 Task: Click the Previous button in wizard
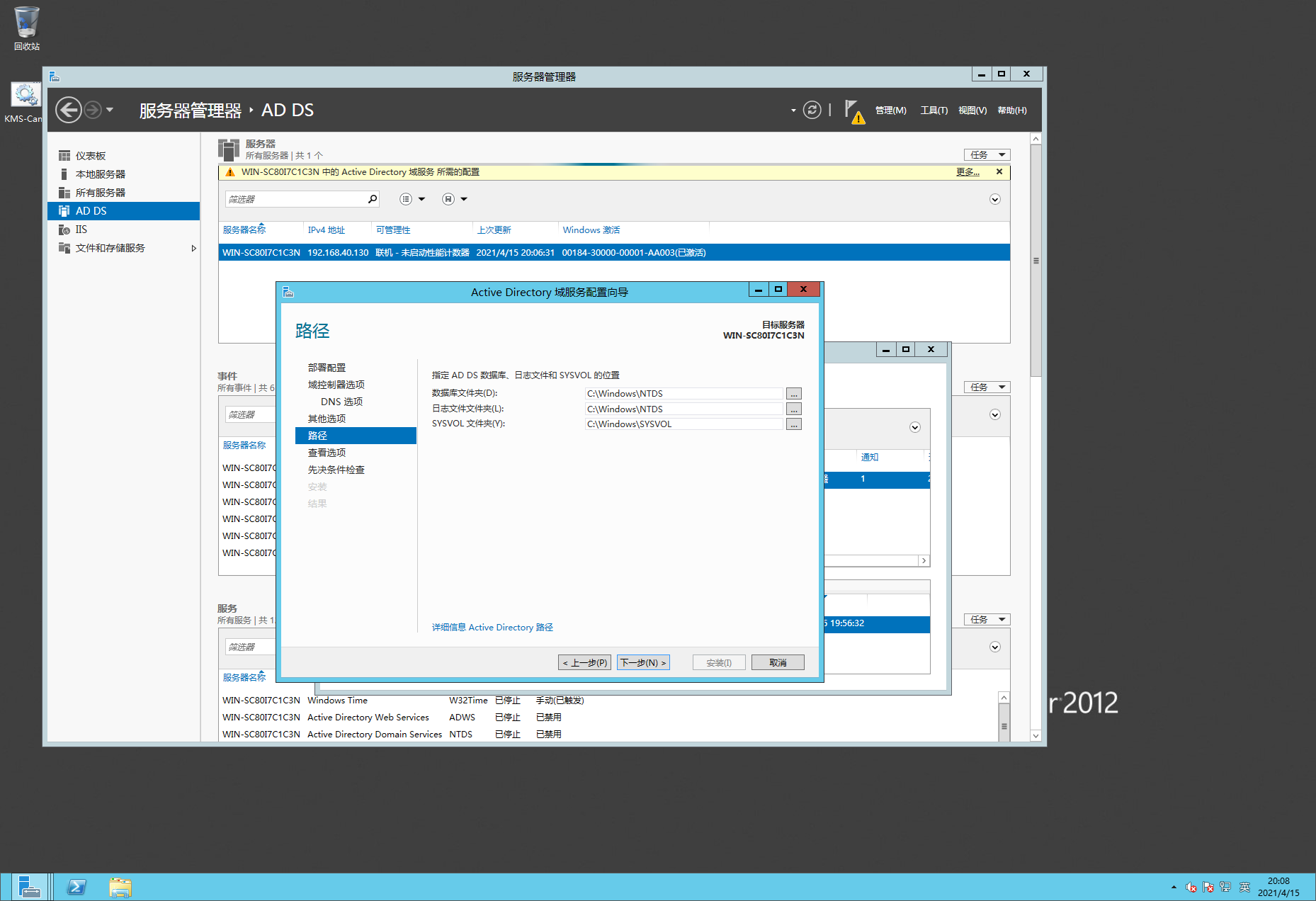click(x=584, y=662)
